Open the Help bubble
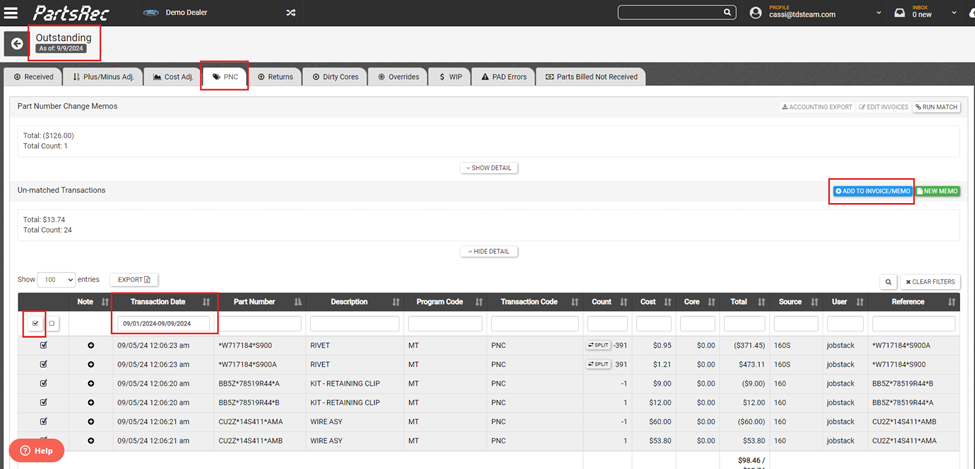975x469 pixels. click(x=37, y=450)
